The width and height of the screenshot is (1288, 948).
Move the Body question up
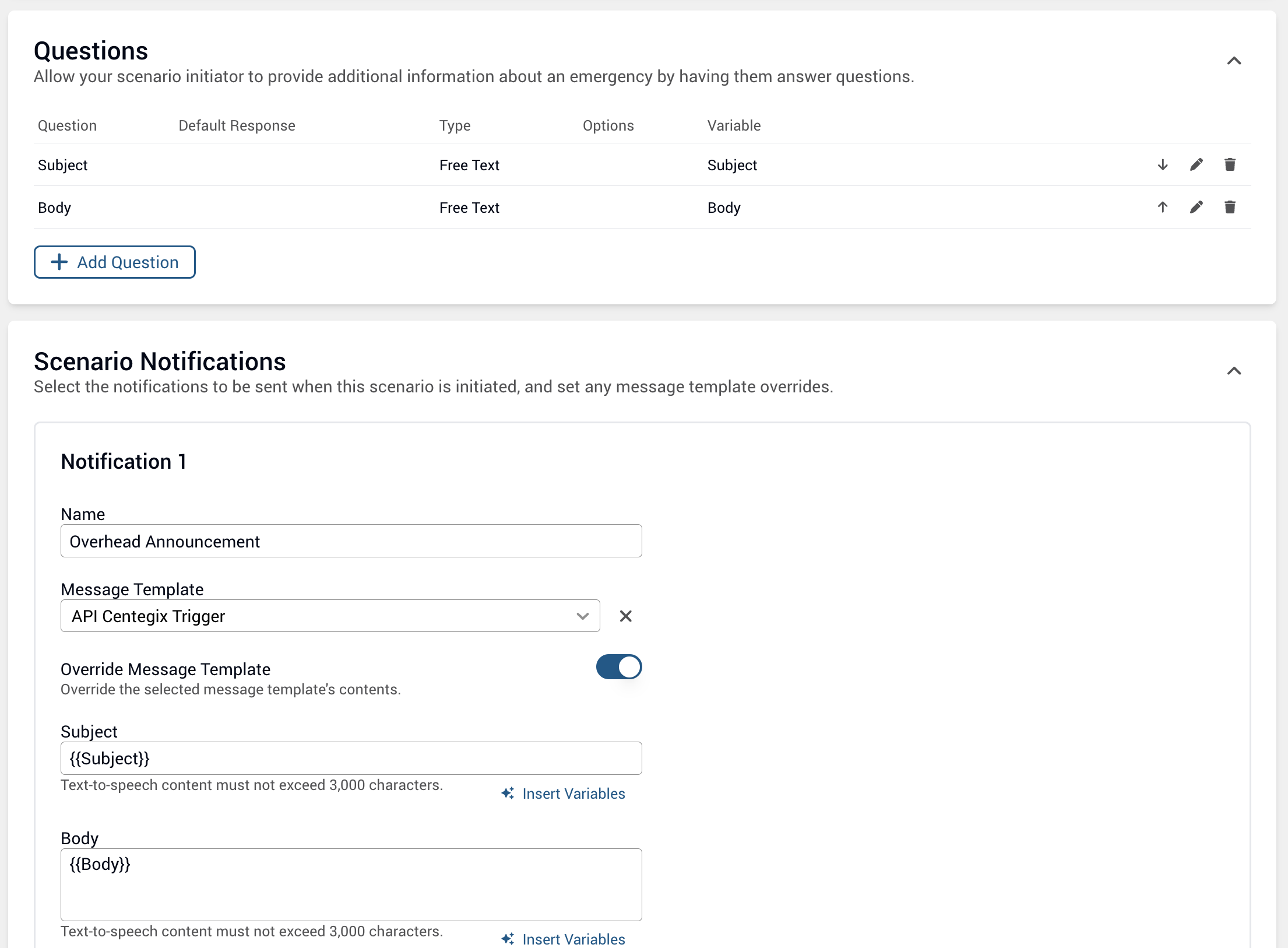(x=1162, y=207)
